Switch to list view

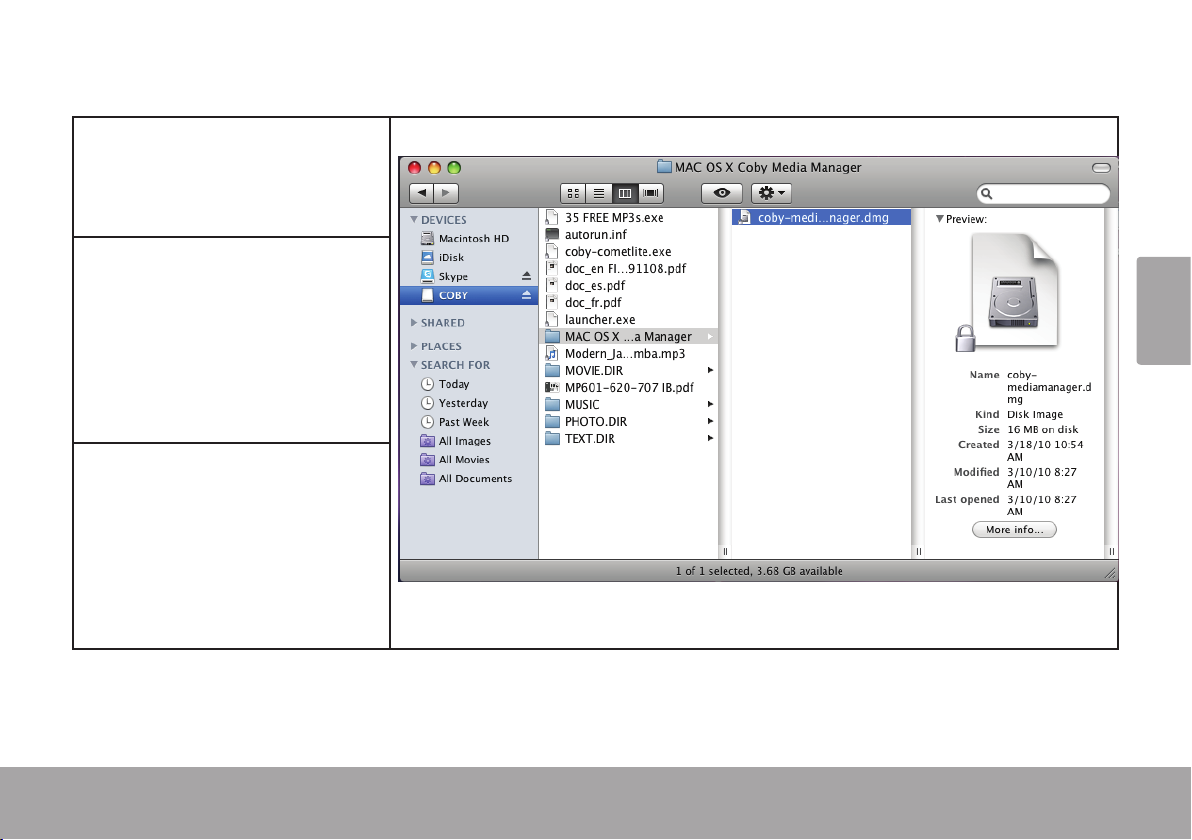pos(599,193)
